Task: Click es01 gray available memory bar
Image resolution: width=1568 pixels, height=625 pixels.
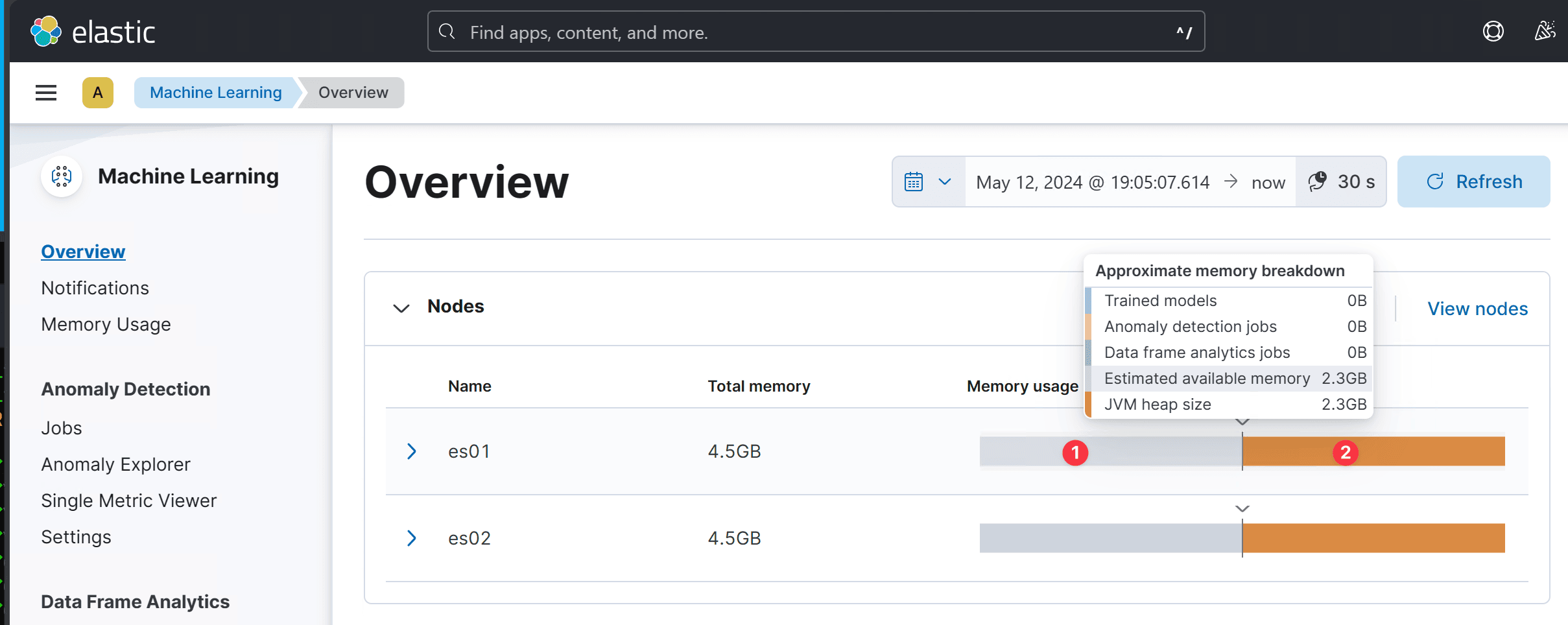Action: (x=1110, y=451)
